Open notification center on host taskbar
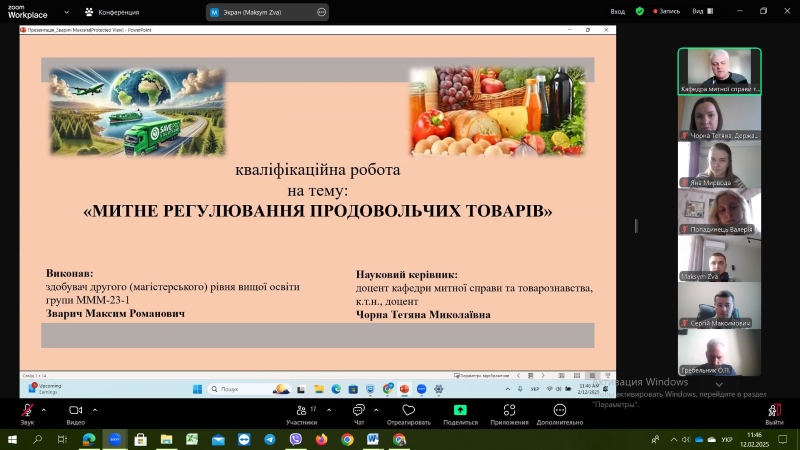Screen dimensions: 800x450 783,439
